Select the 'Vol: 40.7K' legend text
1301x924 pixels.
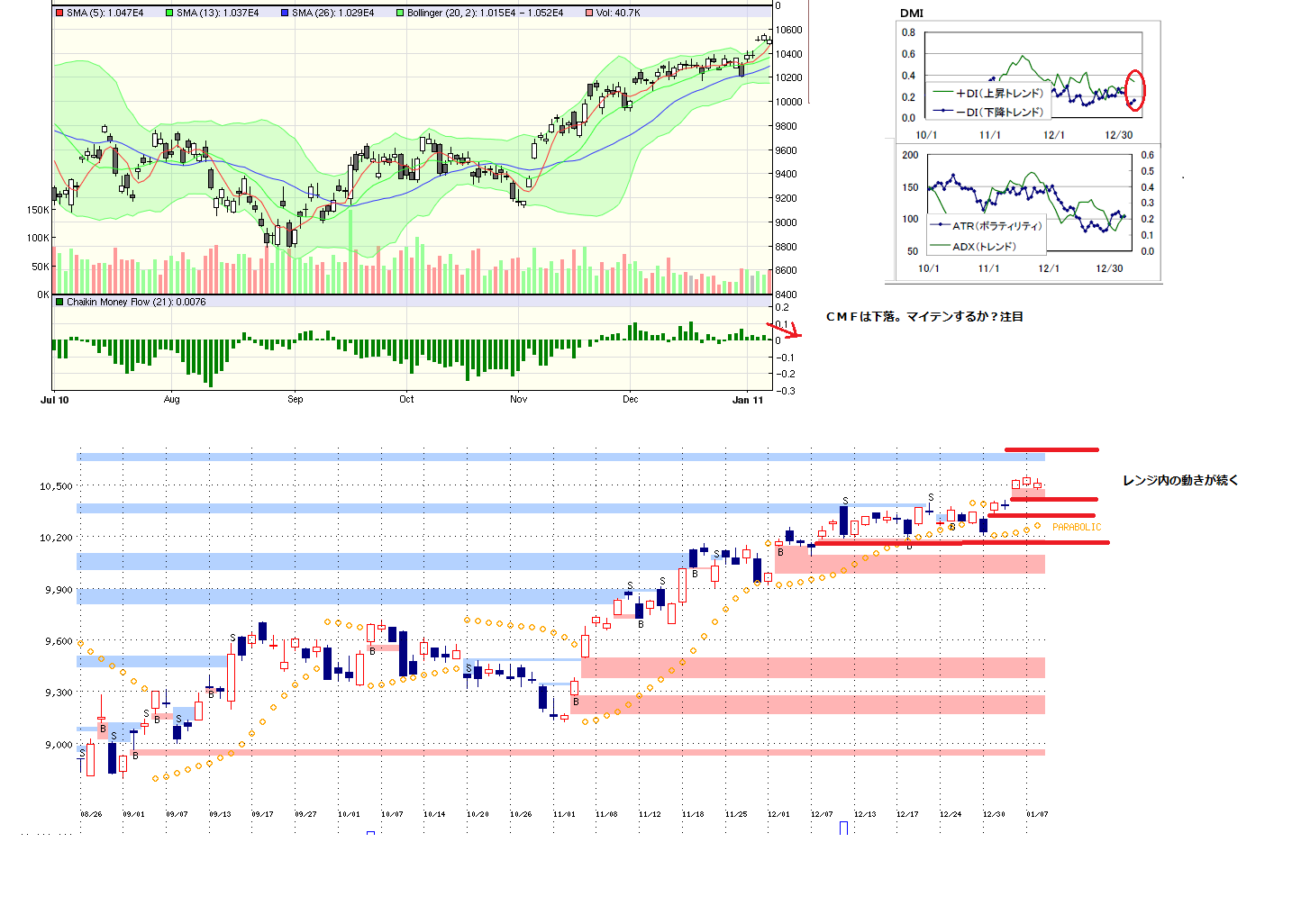coord(618,14)
